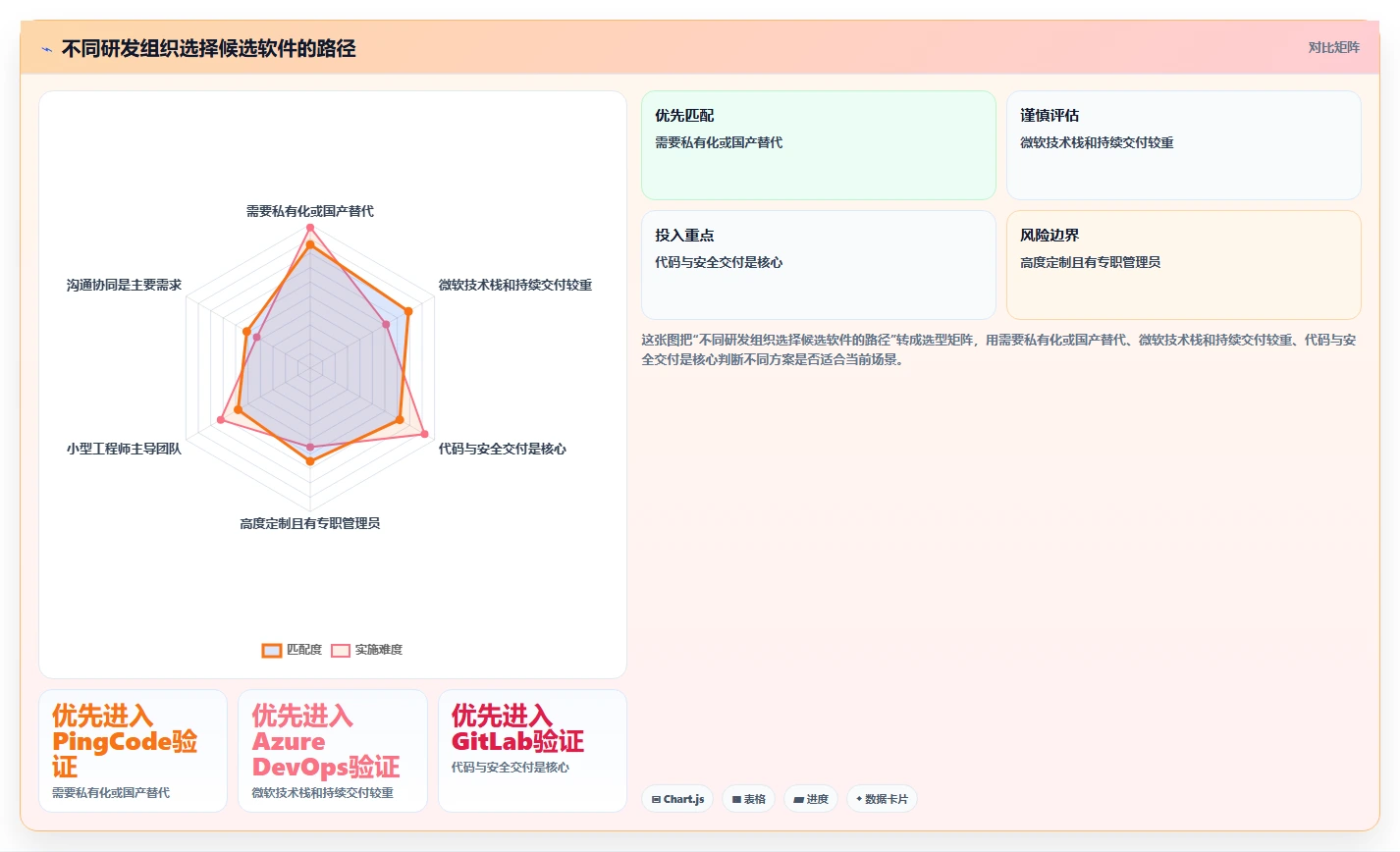This screenshot has height=852, width=1400.
Task: Toggle the 匹配度 legend swatch
Action: point(272,650)
